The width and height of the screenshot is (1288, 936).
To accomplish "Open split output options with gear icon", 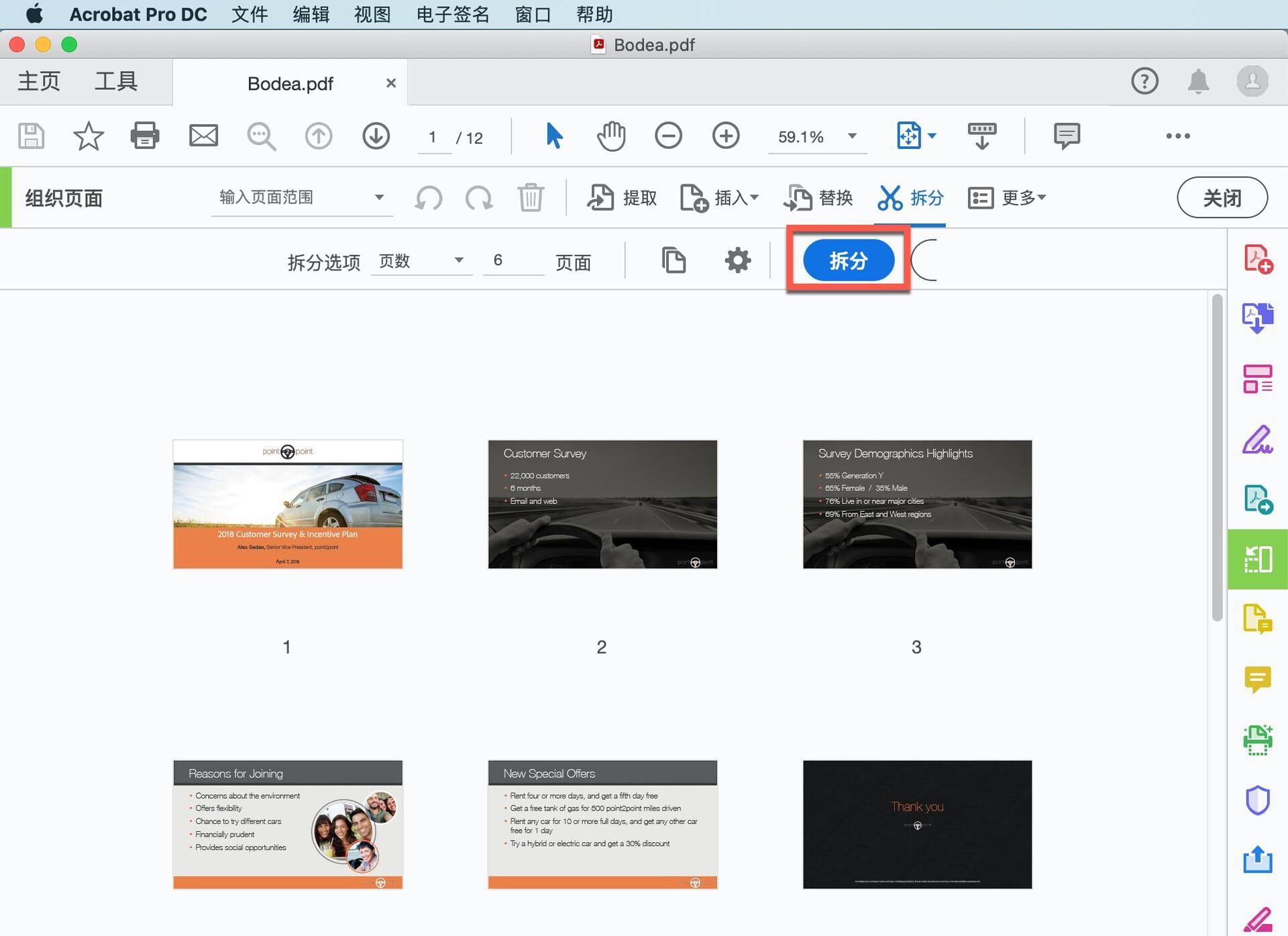I will [737, 260].
